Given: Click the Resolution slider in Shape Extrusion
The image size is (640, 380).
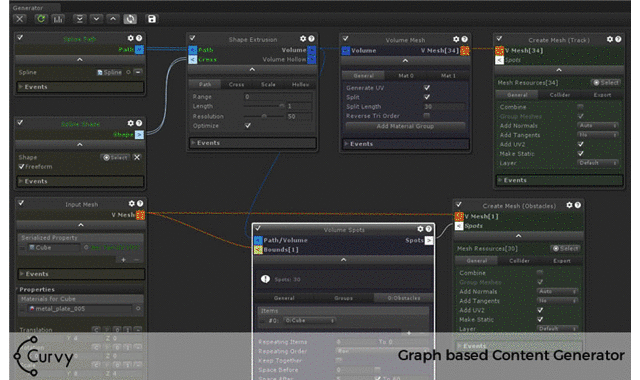Looking at the screenshot, I should [264, 116].
